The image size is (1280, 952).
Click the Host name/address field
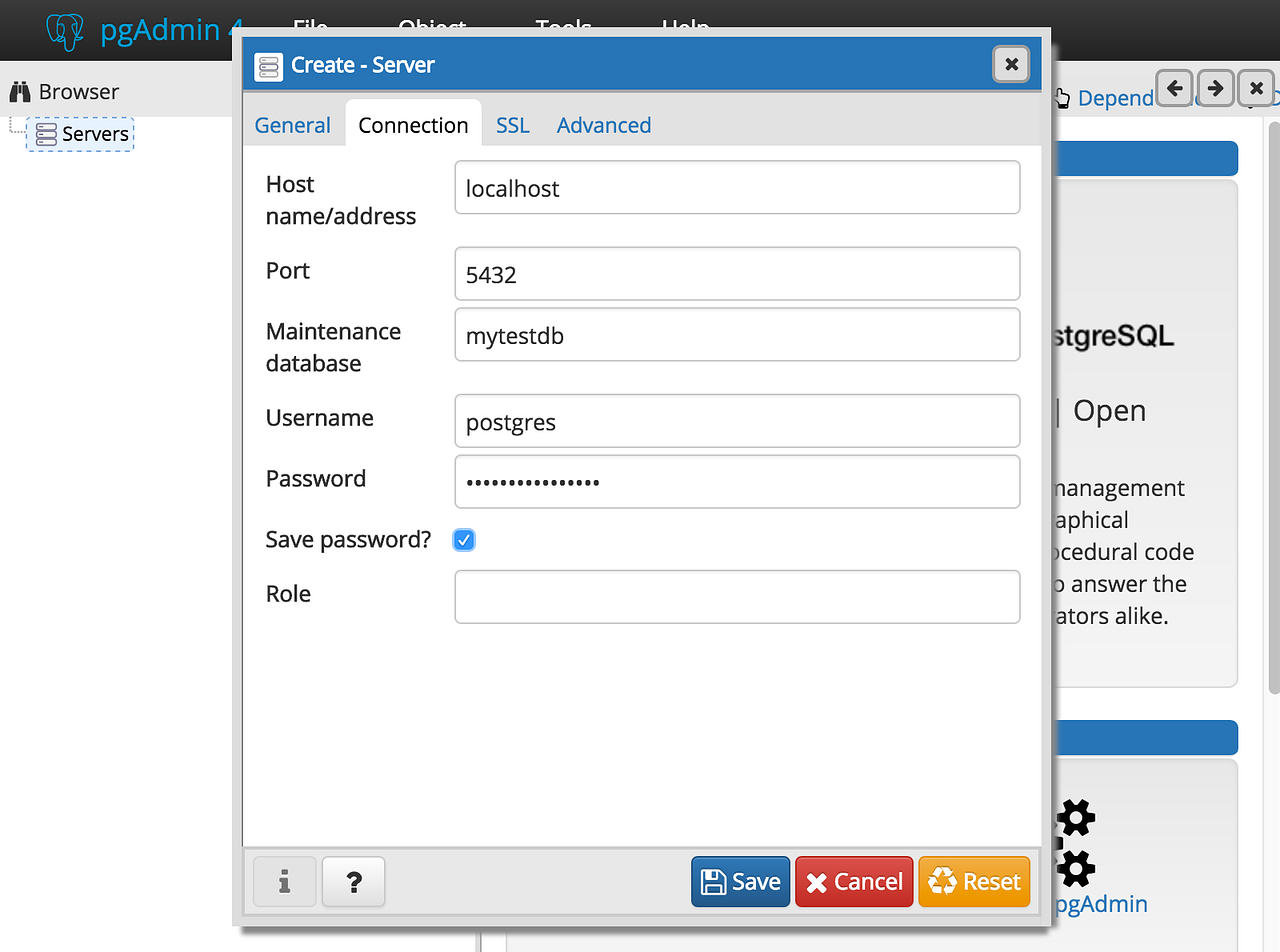(737, 187)
